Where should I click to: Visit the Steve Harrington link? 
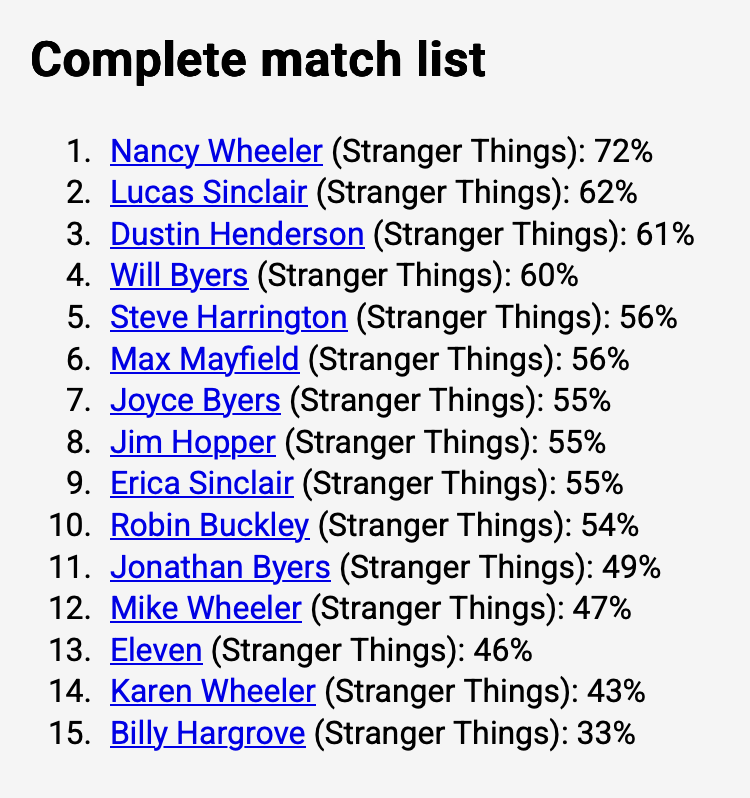click(x=228, y=317)
